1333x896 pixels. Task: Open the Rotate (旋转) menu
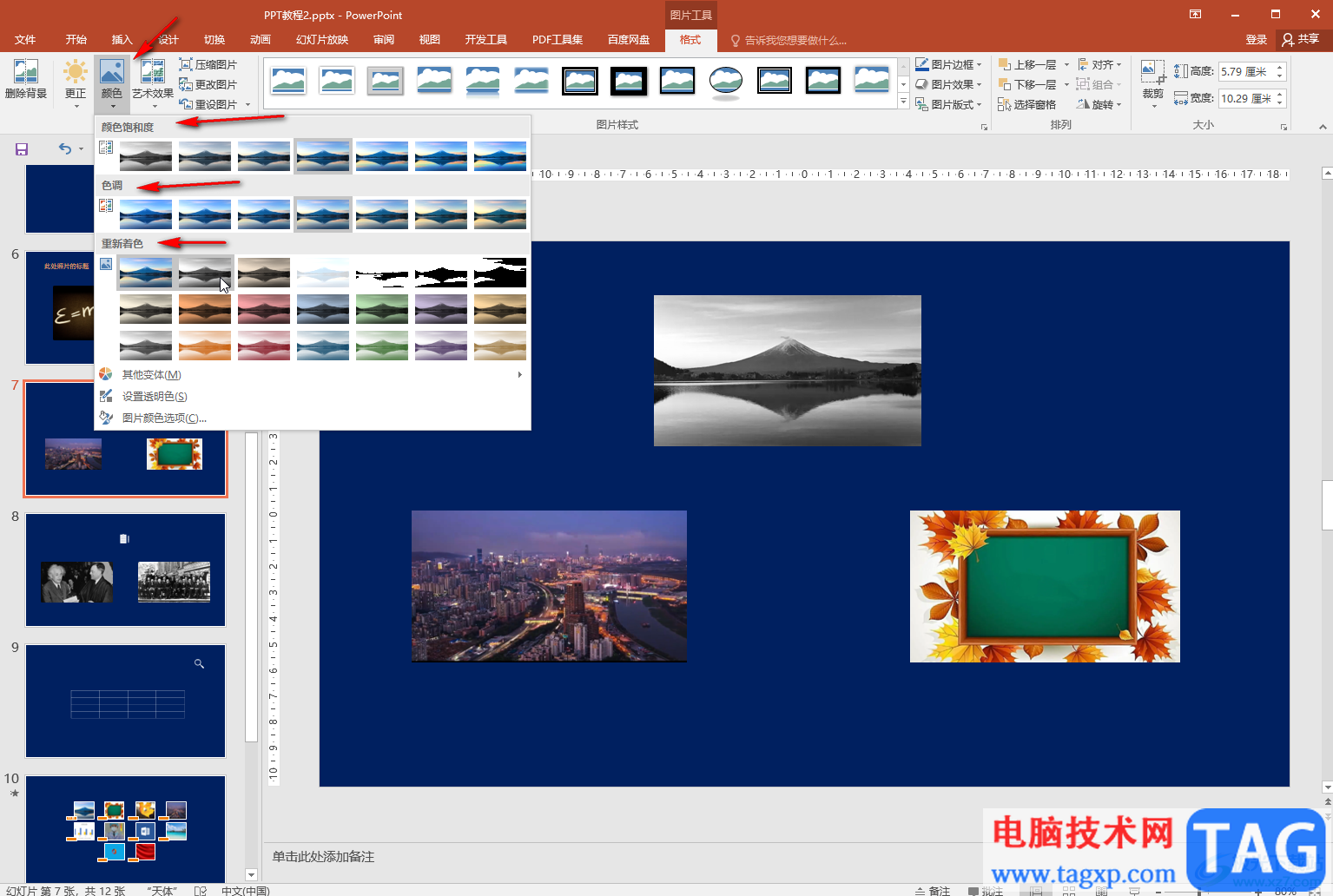1099,104
